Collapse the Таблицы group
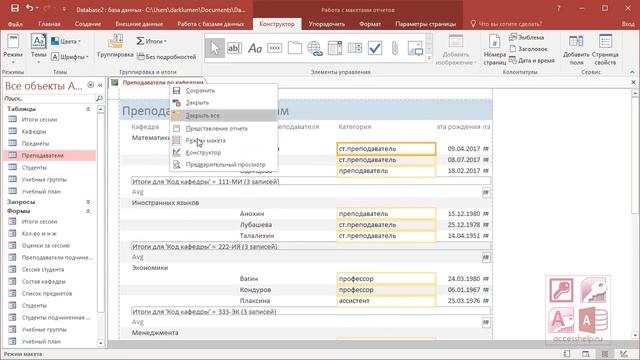The height and width of the screenshot is (360, 640). tap(88, 109)
